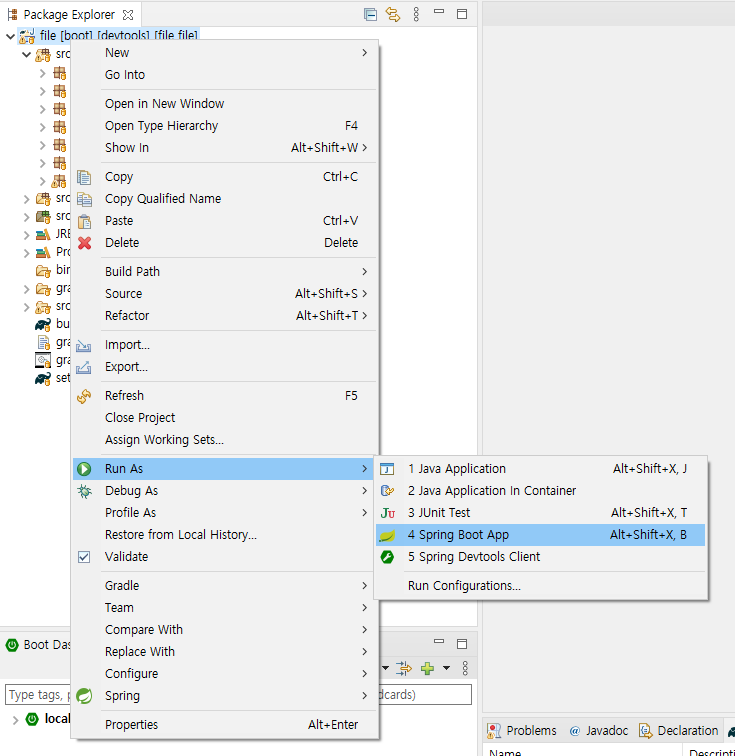Viewport: 735px width, 756px height.
Task: Open the Source submenu
Action: pos(225,294)
